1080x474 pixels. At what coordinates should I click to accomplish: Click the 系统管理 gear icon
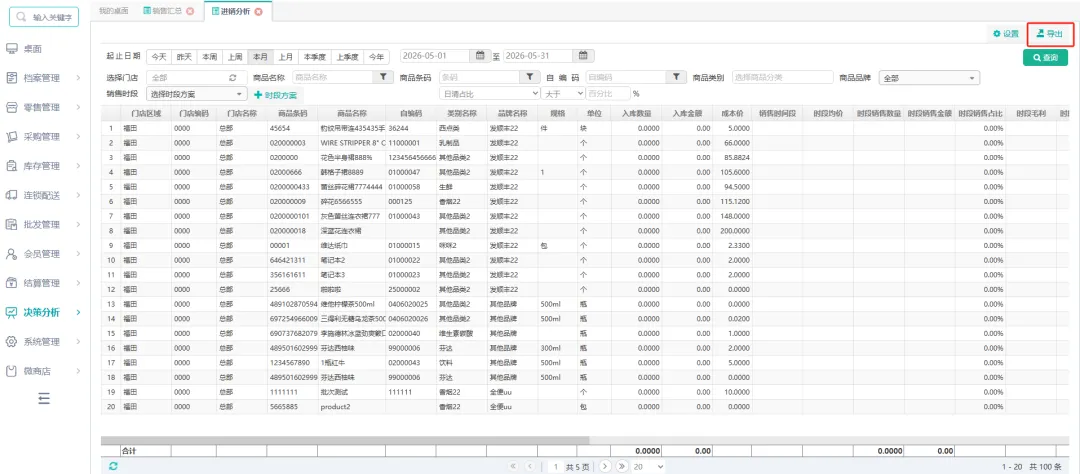pyautogui.click(x=11, y=342)
